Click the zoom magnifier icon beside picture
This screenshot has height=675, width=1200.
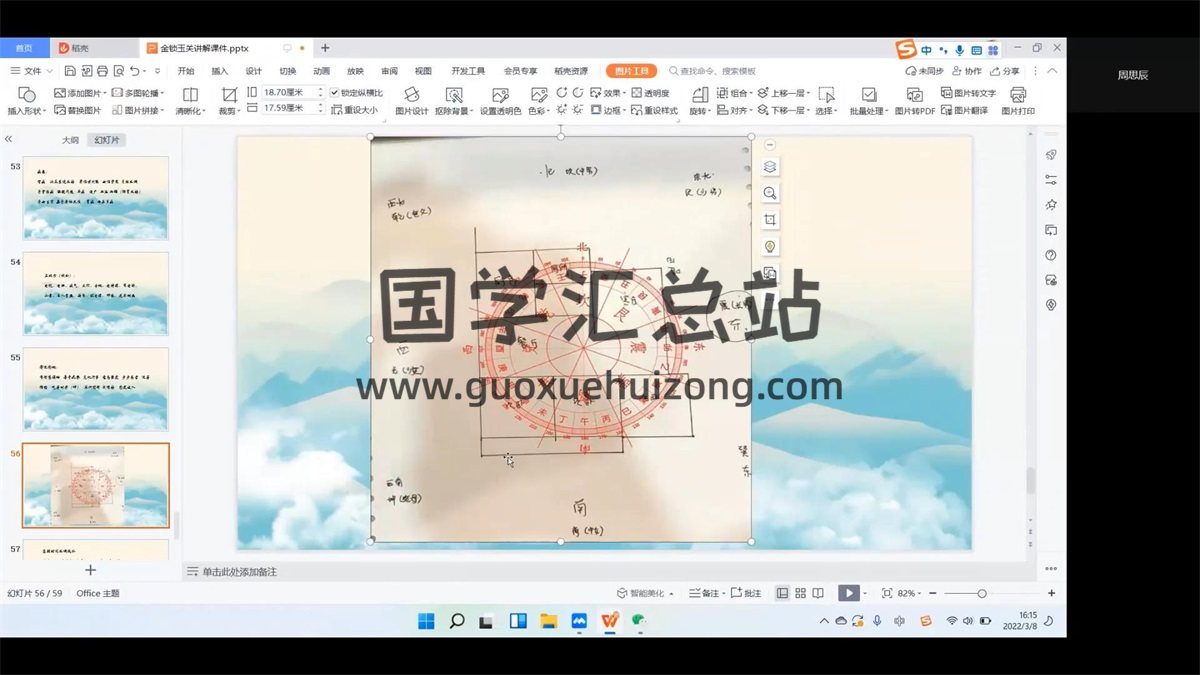point(770,193)
